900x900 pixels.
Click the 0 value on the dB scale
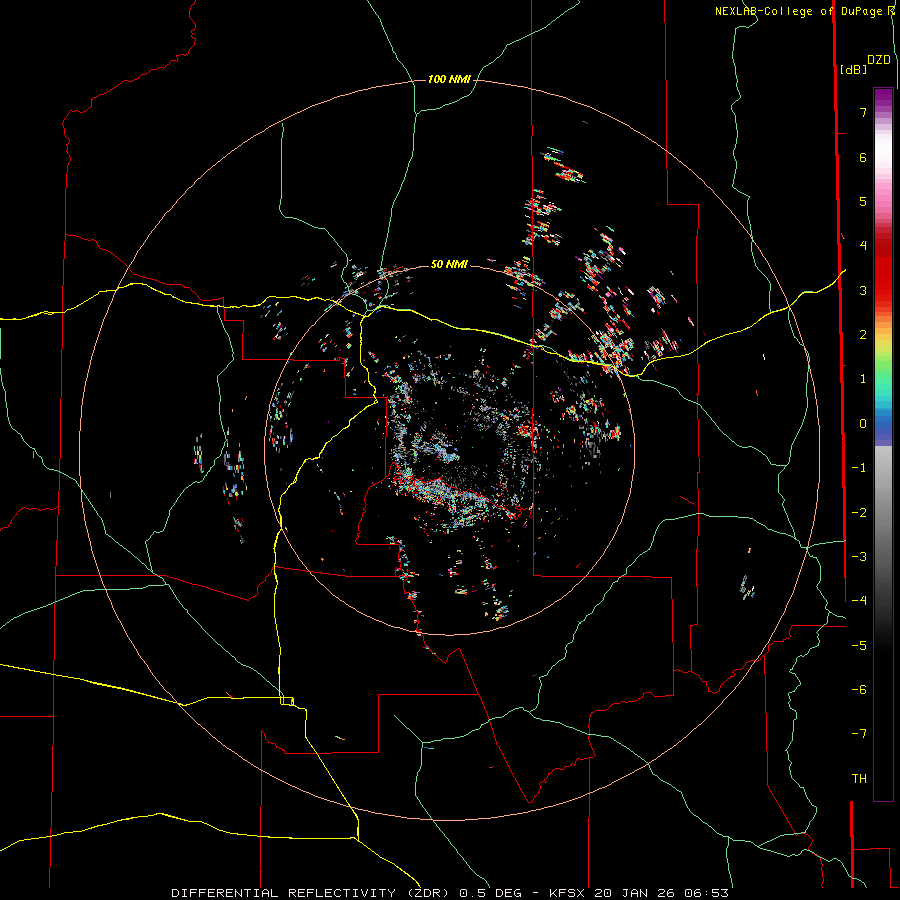tap(863, 424)
